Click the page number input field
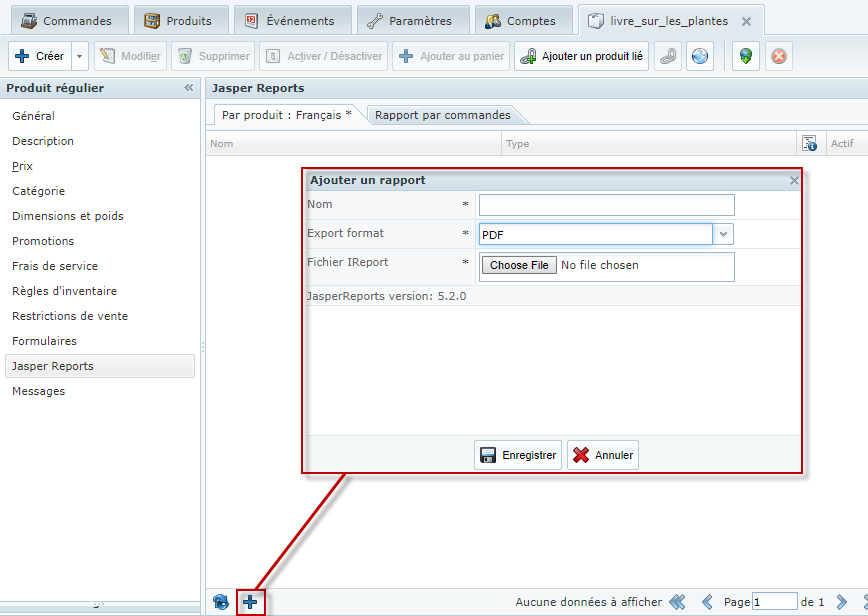Image resolution: width=868 pixels, height=616 pixels. (774, 602)
